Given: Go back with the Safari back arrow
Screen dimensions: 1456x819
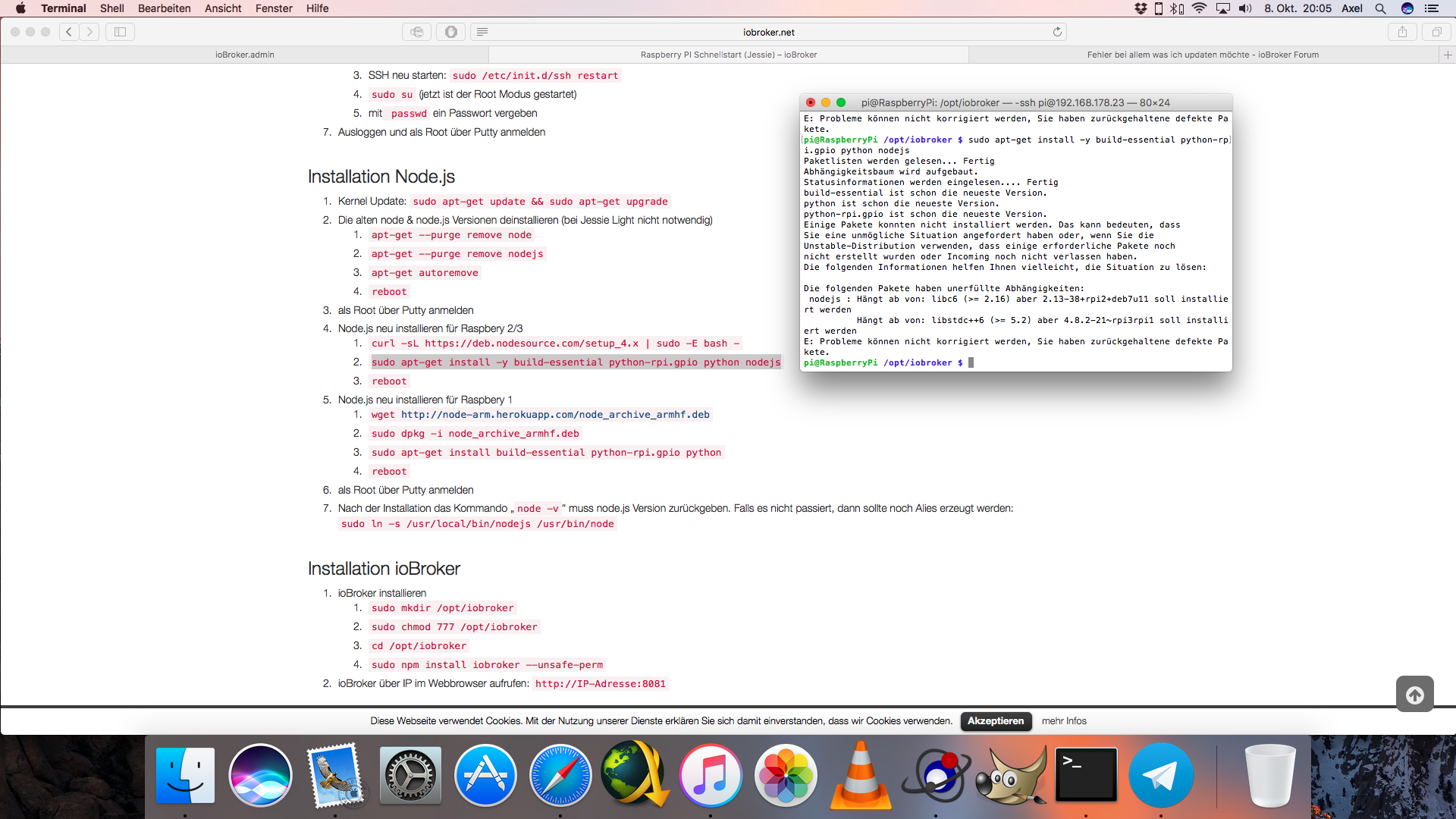Looking at the screenshot, I should [x=69, y=32].
